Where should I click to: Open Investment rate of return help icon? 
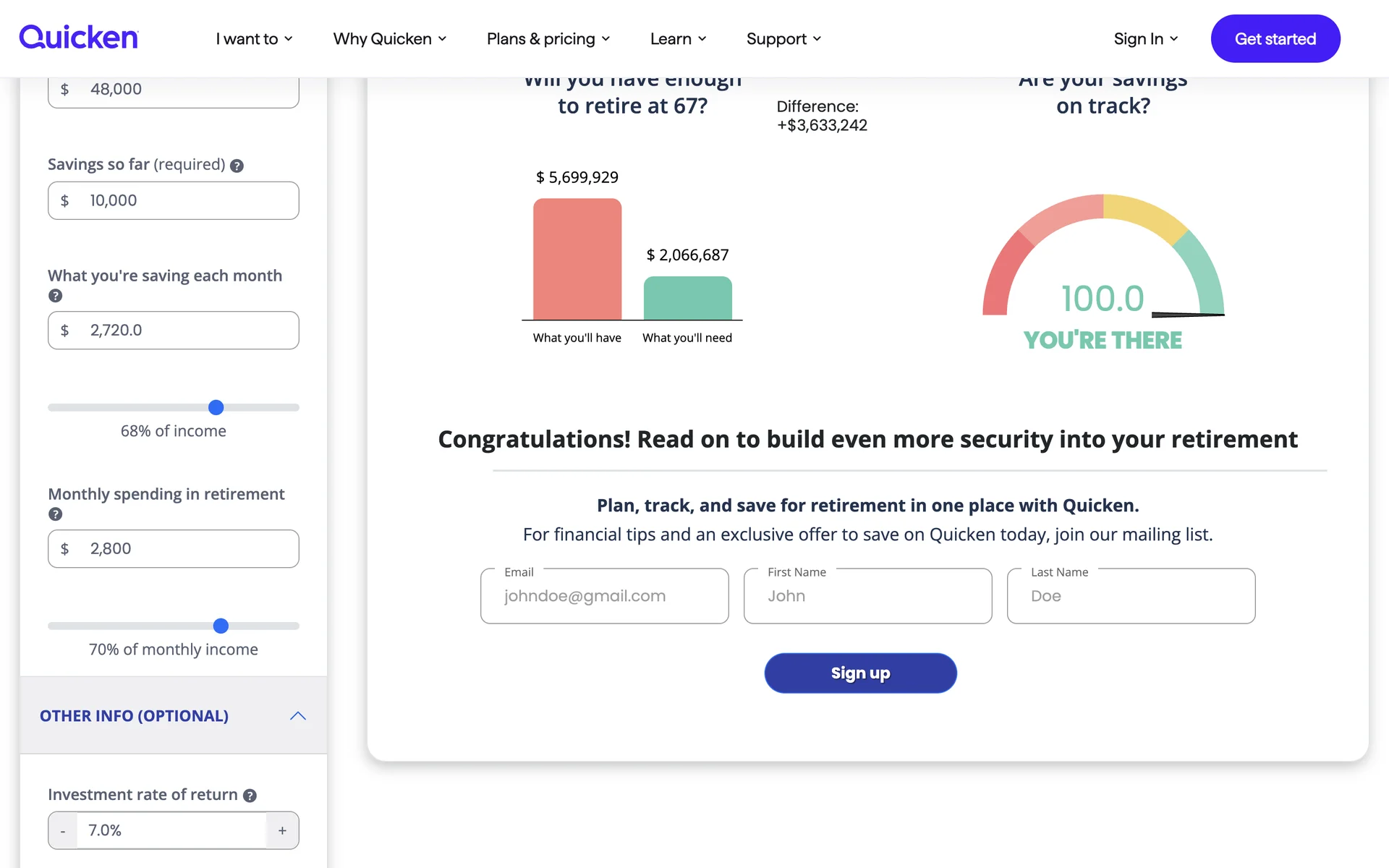click(x=250, y=796)
